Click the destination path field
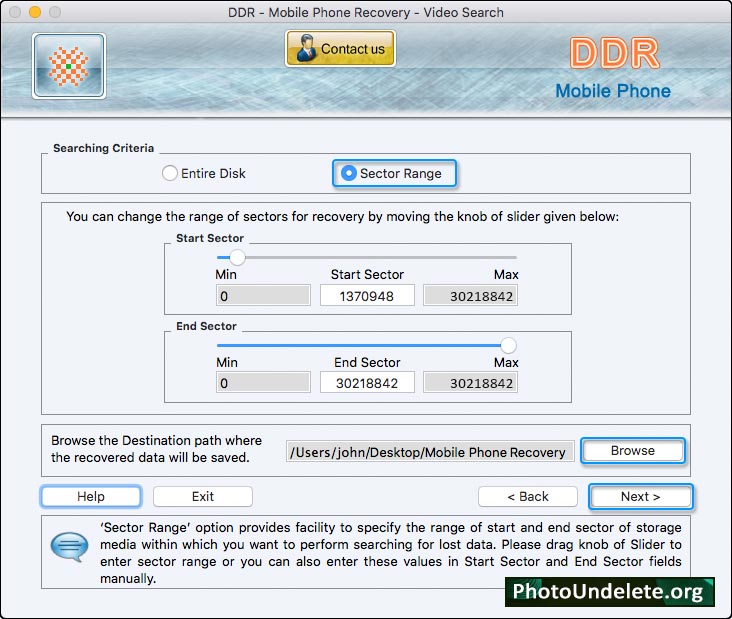This screenshot has height=619, width=732. (x=430, y=452)
